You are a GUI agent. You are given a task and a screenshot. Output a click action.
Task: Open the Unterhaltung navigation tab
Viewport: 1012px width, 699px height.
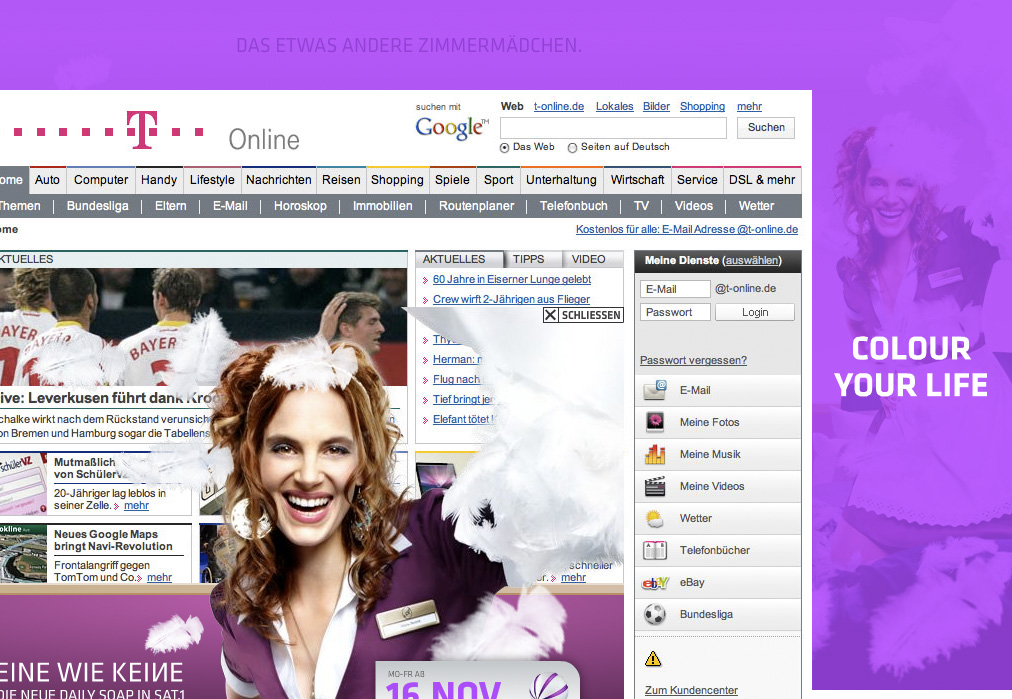562,180
